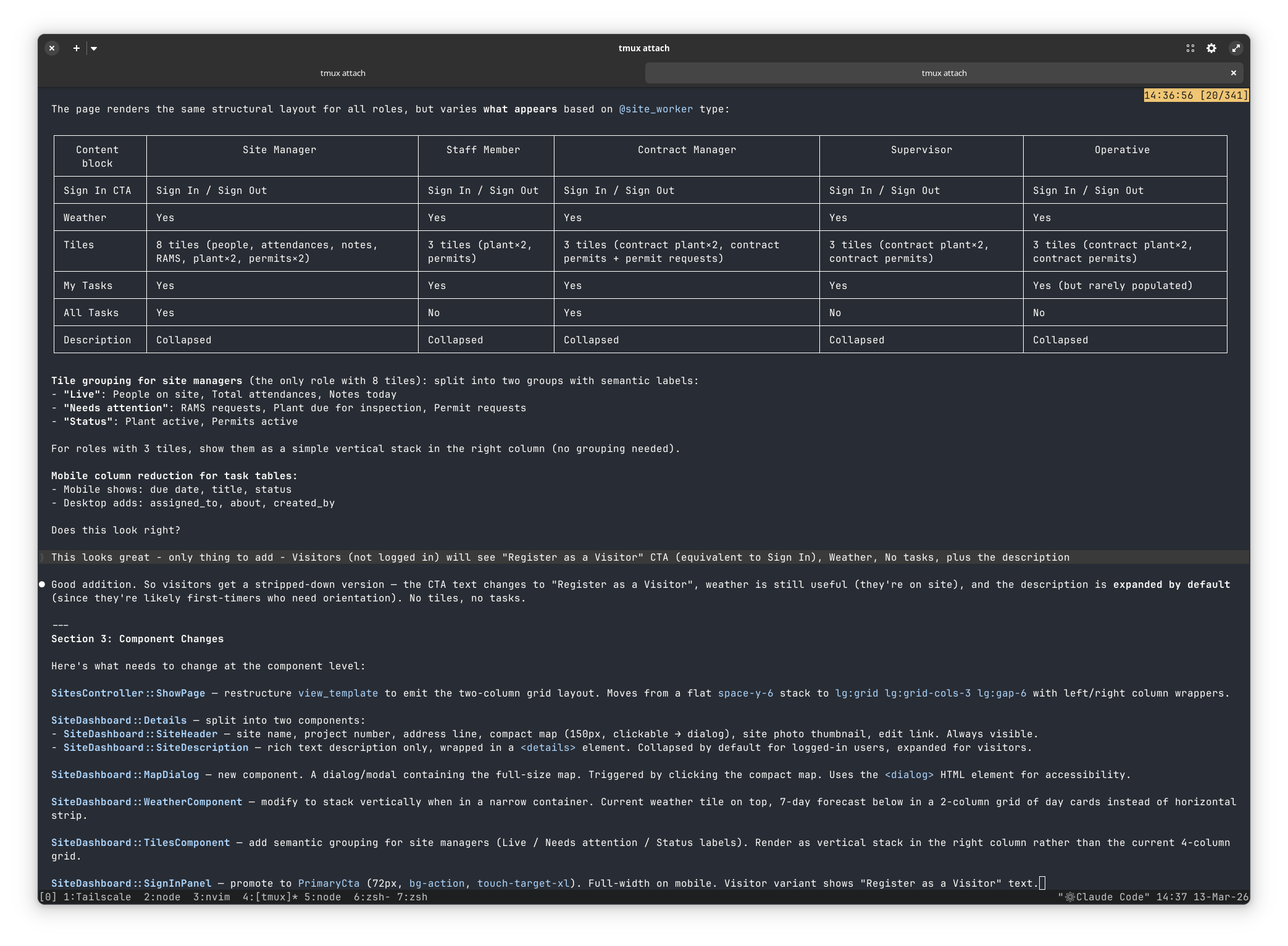Close the right 'tmux attach' tab
Screen dimensions: 1288x946
(x=1233, y=72)
